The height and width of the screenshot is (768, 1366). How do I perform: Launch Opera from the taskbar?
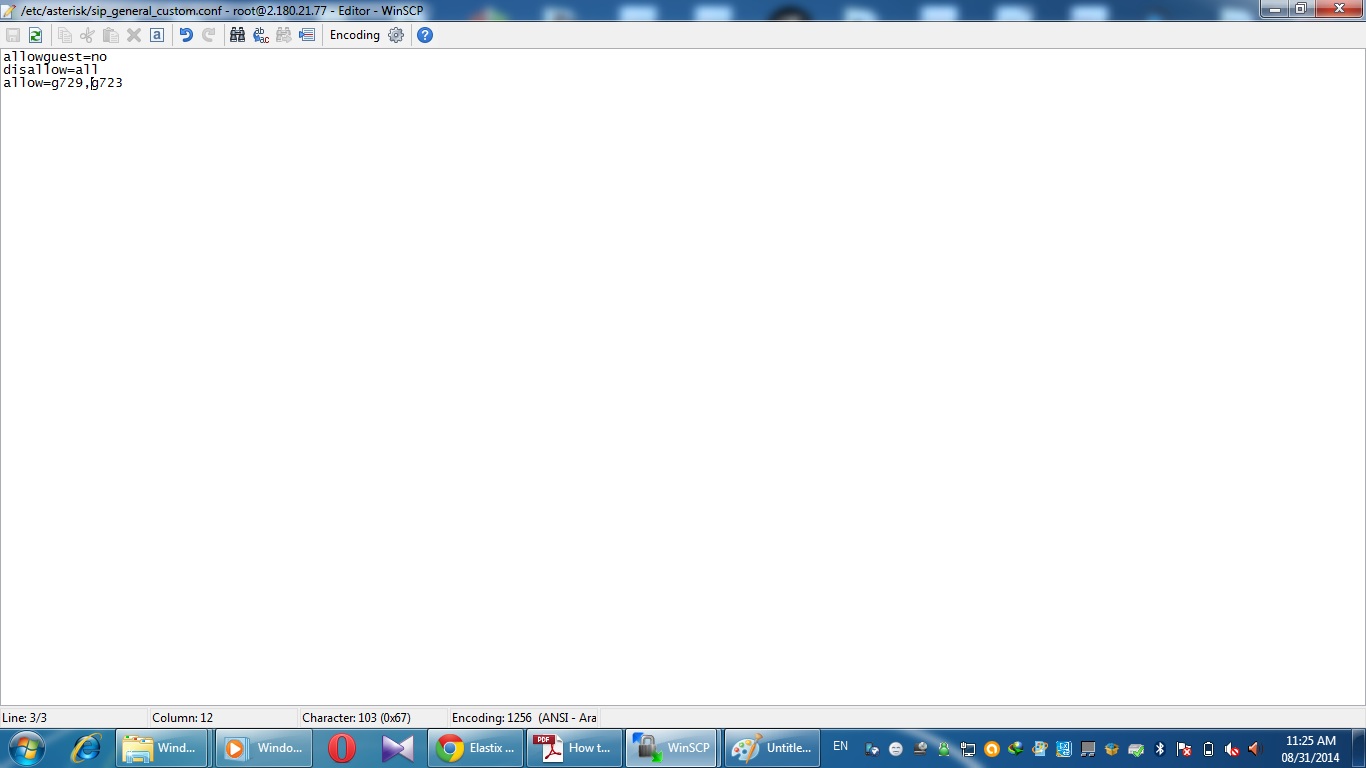(342, 748)
